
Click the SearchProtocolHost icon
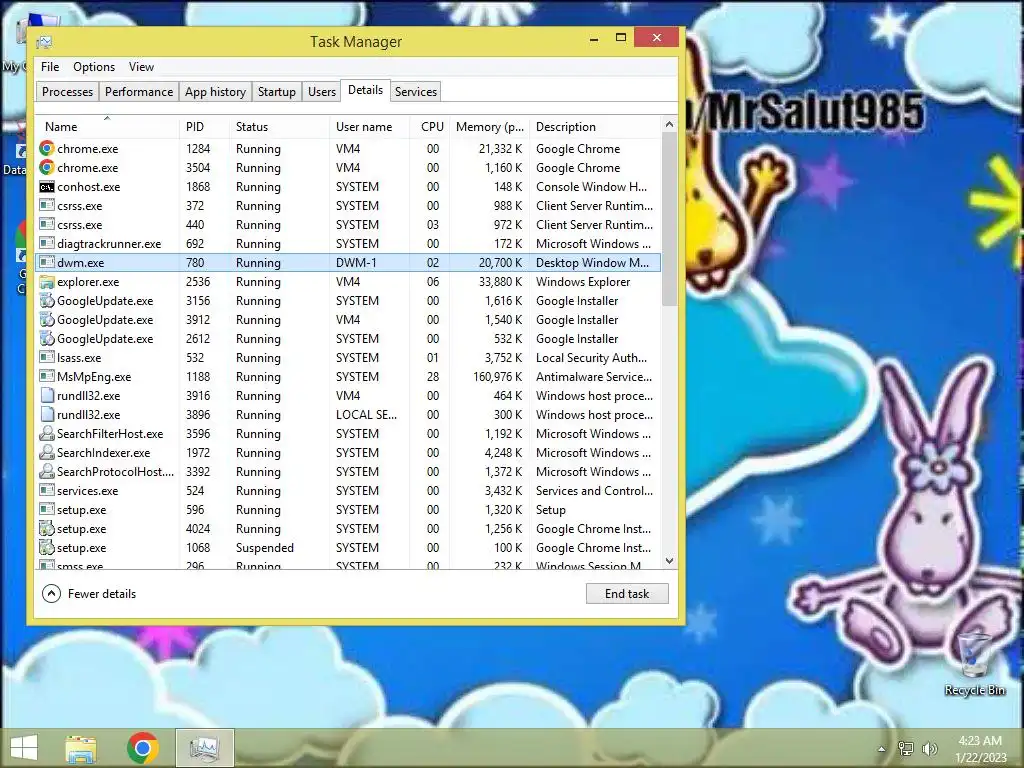[x=46, y=472]
